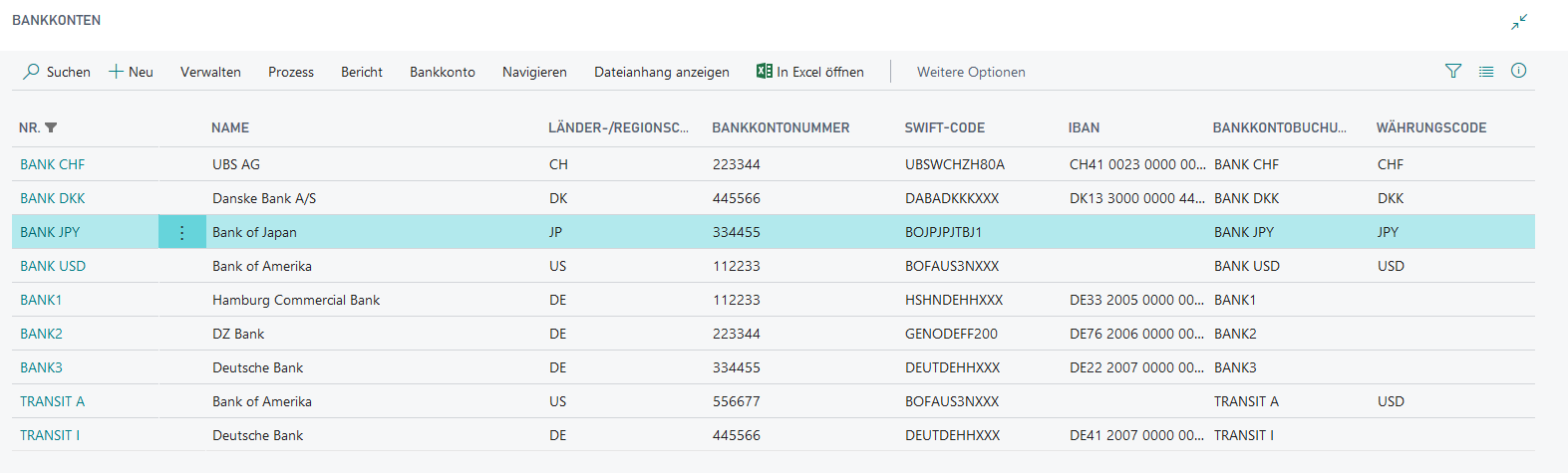Click SWIFT code HSHNDEHHXXX
Image resolution: width=1568 pixels, height=473 pixels.
coord(954,300)
